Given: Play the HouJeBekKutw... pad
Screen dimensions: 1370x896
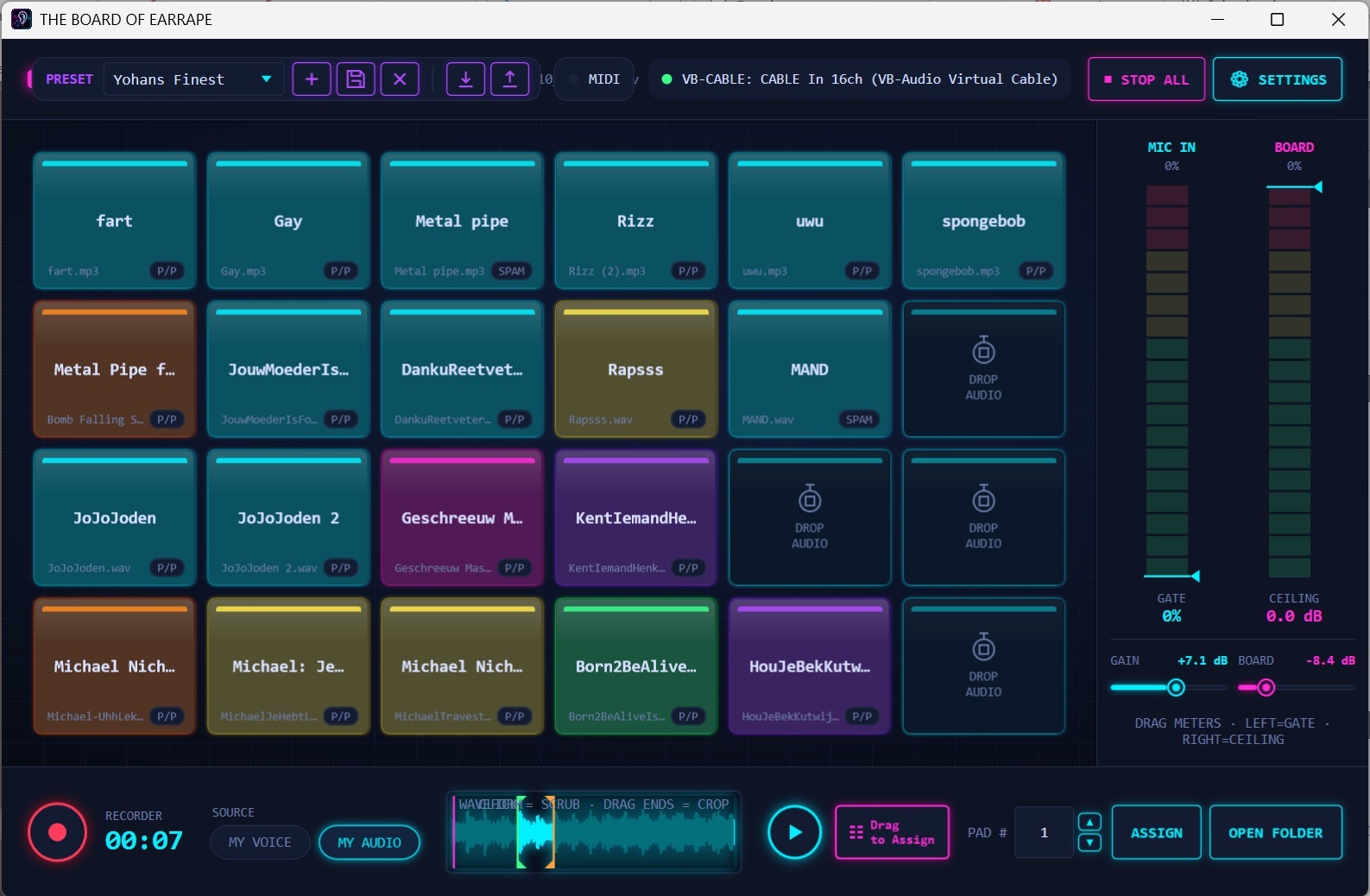Looking at the screenshot, I should click(x=810, y=666).
